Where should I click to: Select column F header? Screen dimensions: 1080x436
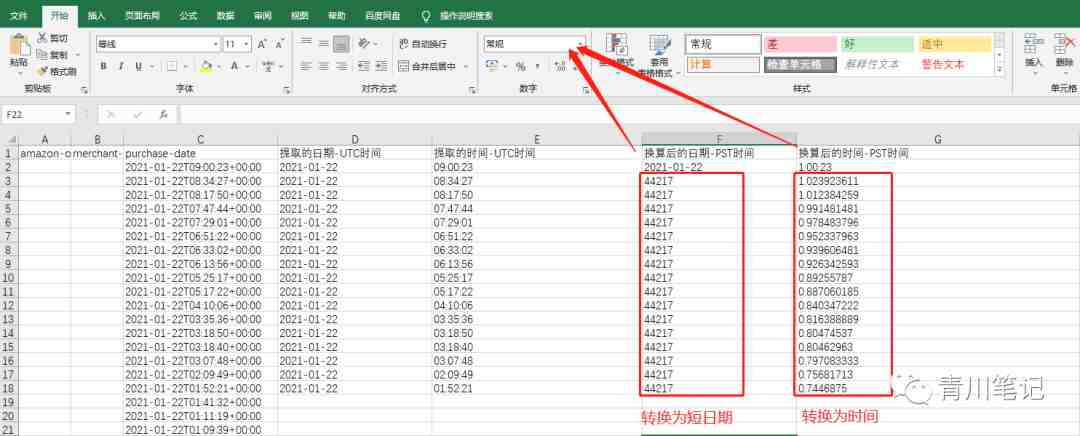(x=718, y=139)
